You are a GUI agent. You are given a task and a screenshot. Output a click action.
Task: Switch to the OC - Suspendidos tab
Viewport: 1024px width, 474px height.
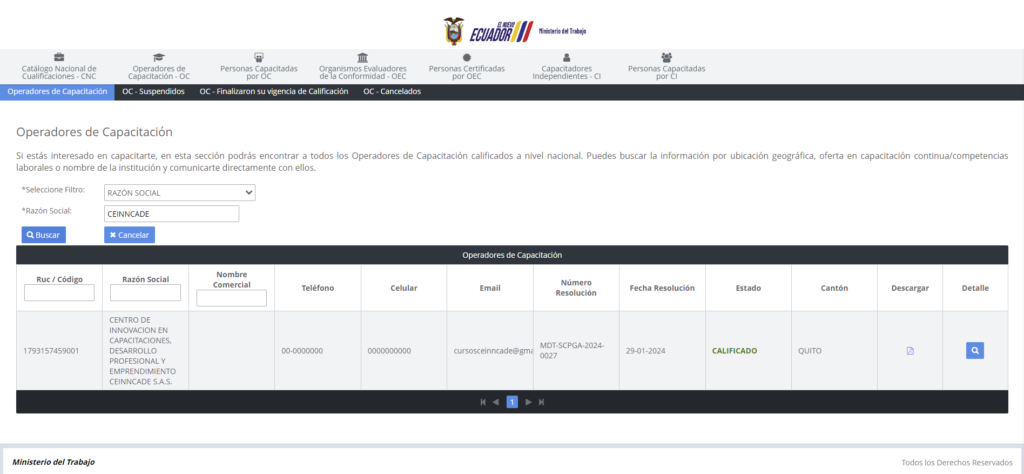pyautogui.click(x=153, y=92)
